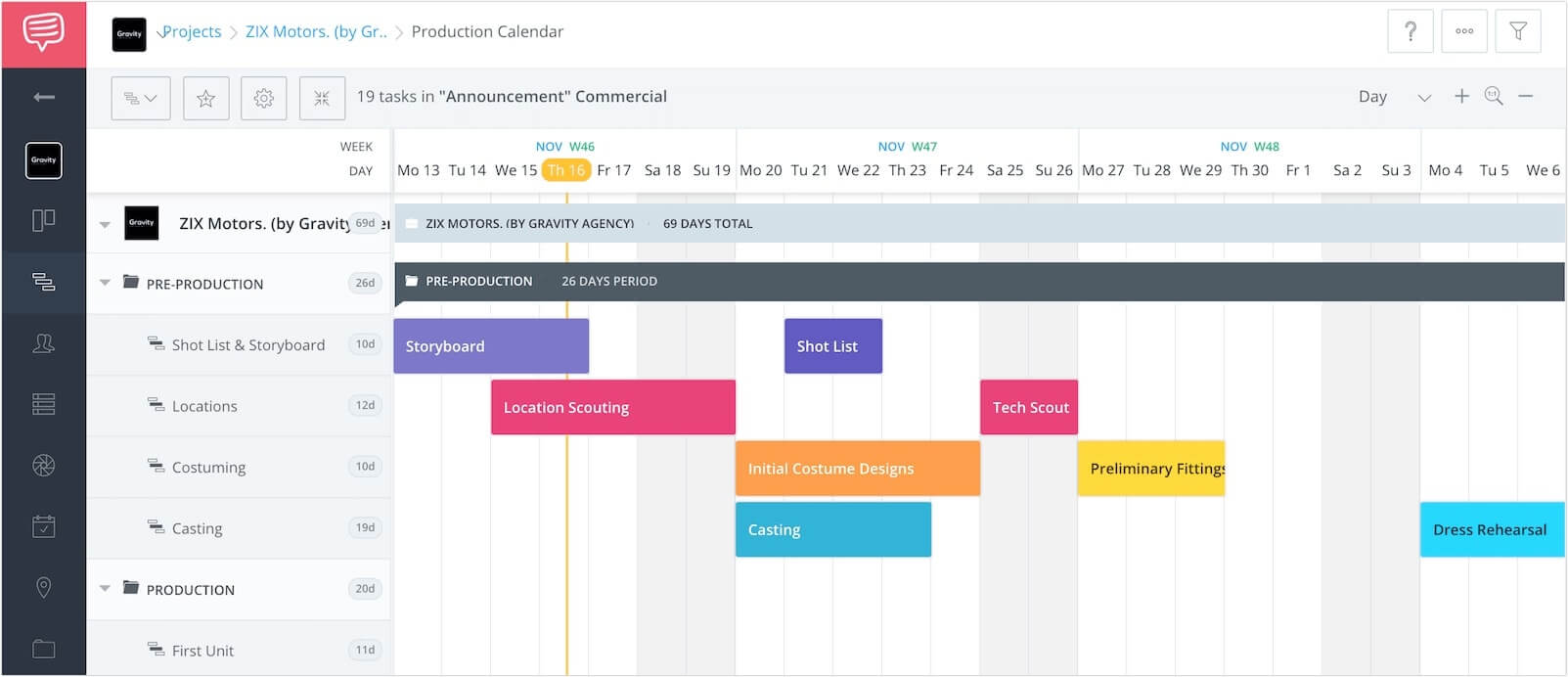Click the 12d badge on Locations row
The image size is (1568, 677).
(365, 405)
